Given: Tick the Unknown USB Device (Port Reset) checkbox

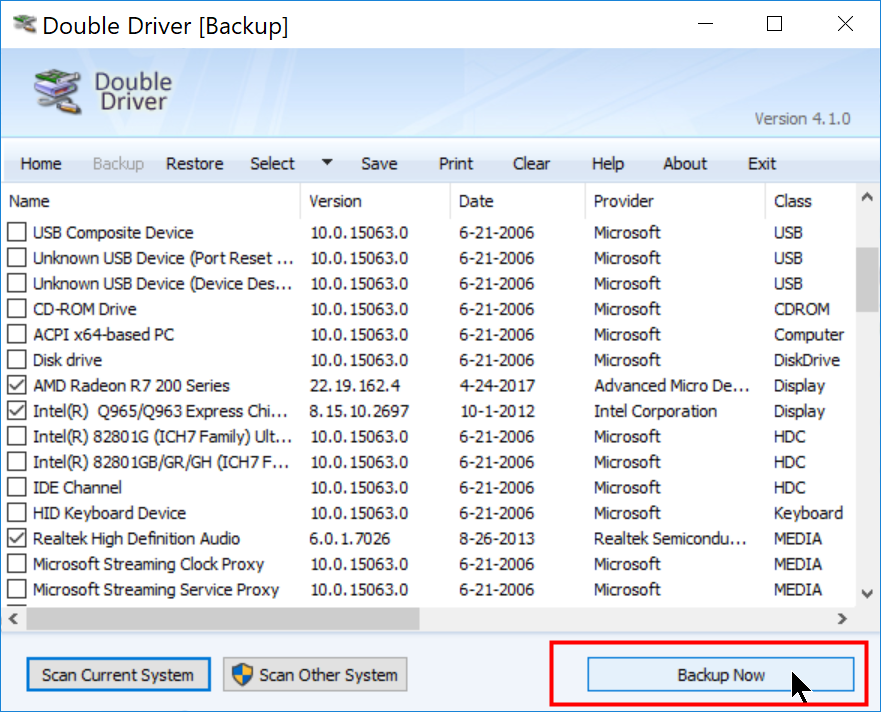Looking at the screenshot, I should pos(17,257).
